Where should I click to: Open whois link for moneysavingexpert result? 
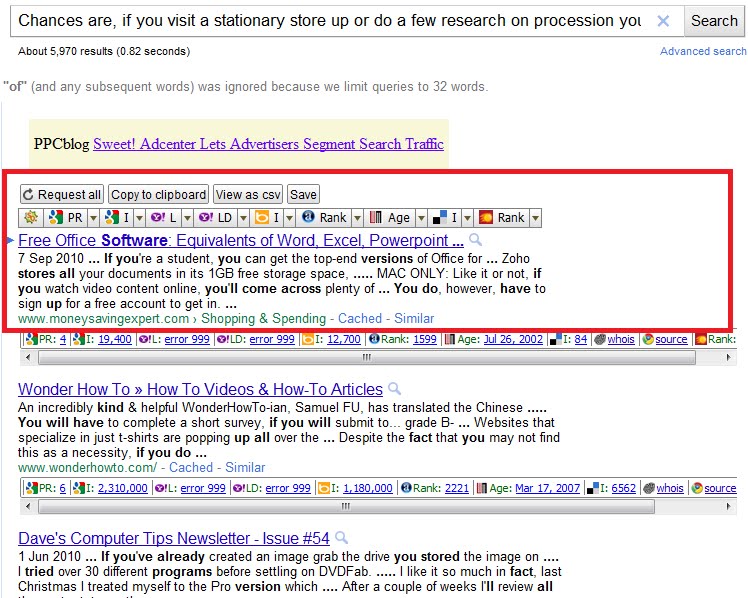621,339
